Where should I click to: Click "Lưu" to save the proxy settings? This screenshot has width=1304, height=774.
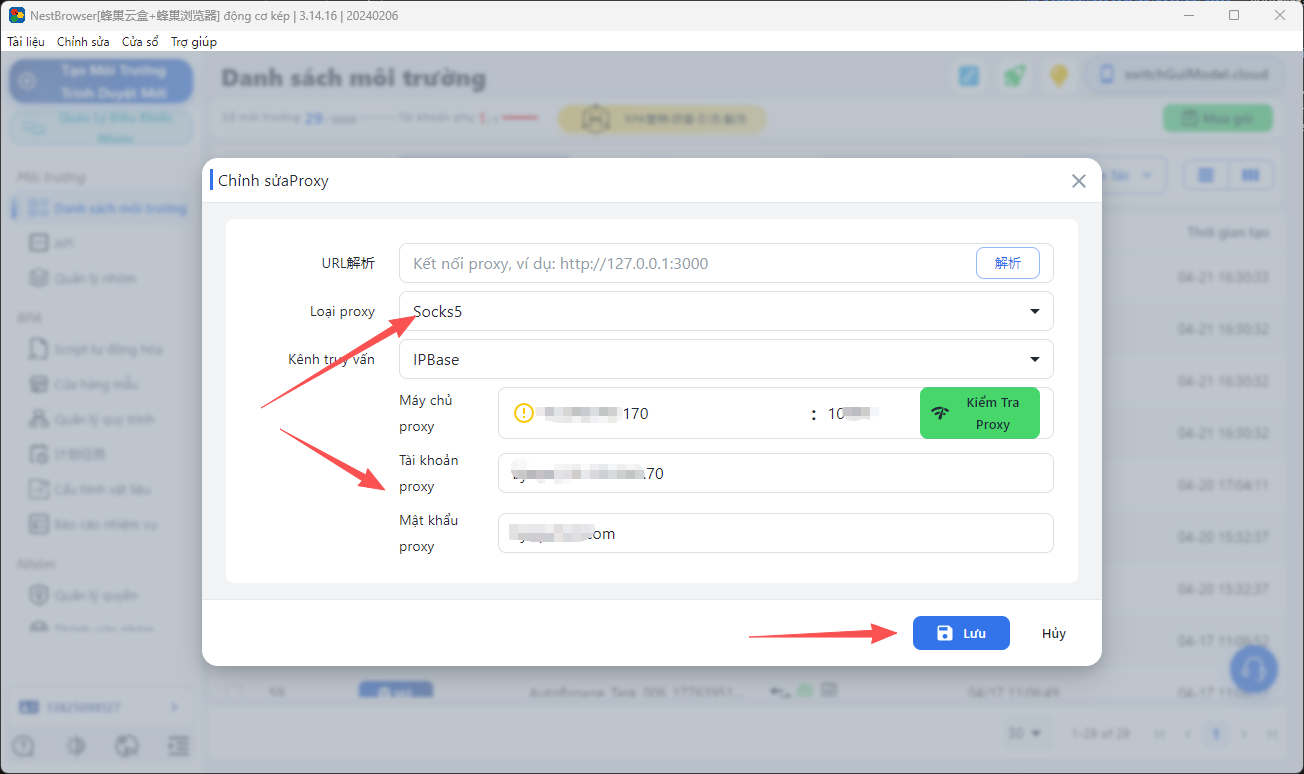960,632
